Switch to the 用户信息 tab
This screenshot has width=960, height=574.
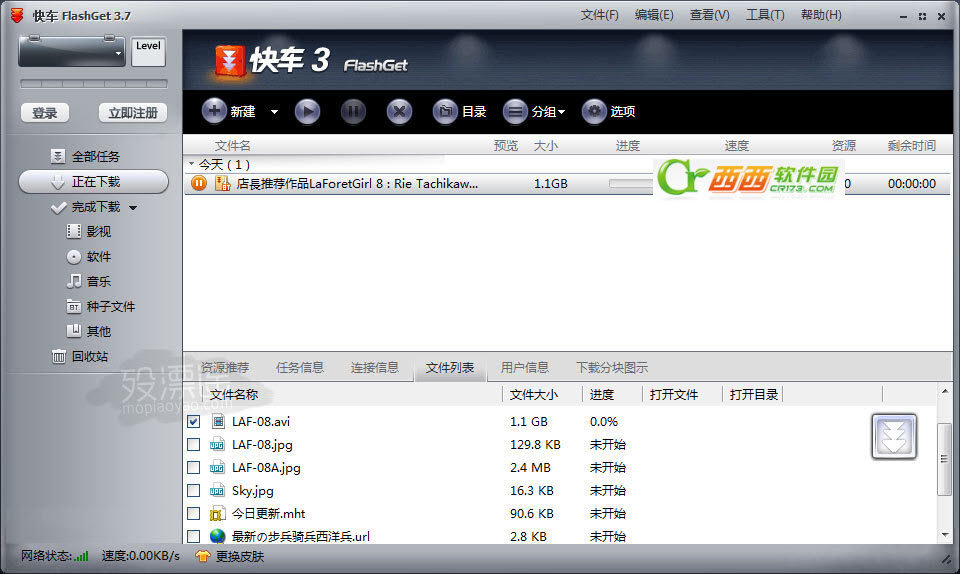(525, 368)
